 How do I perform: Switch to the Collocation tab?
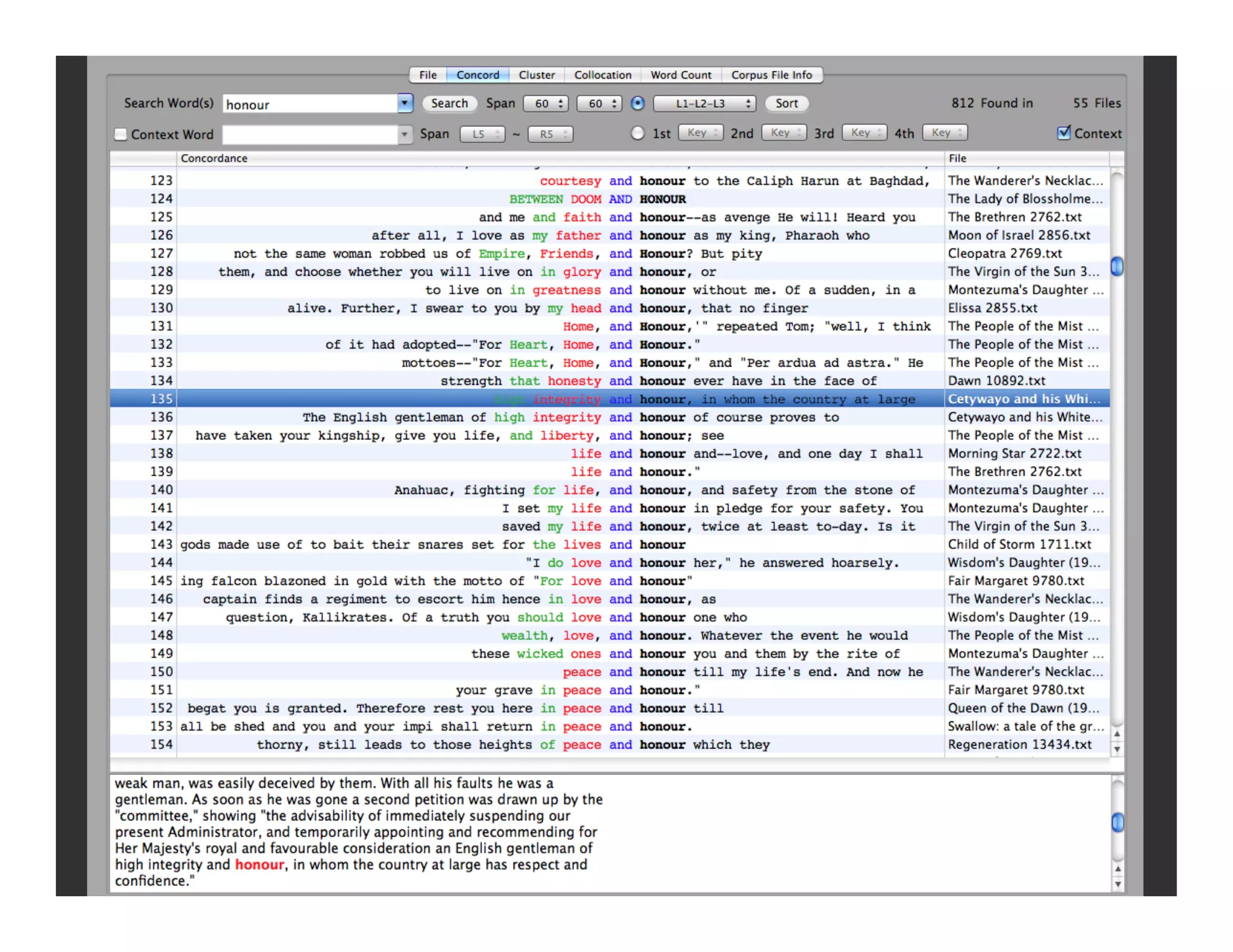point(602,75)
